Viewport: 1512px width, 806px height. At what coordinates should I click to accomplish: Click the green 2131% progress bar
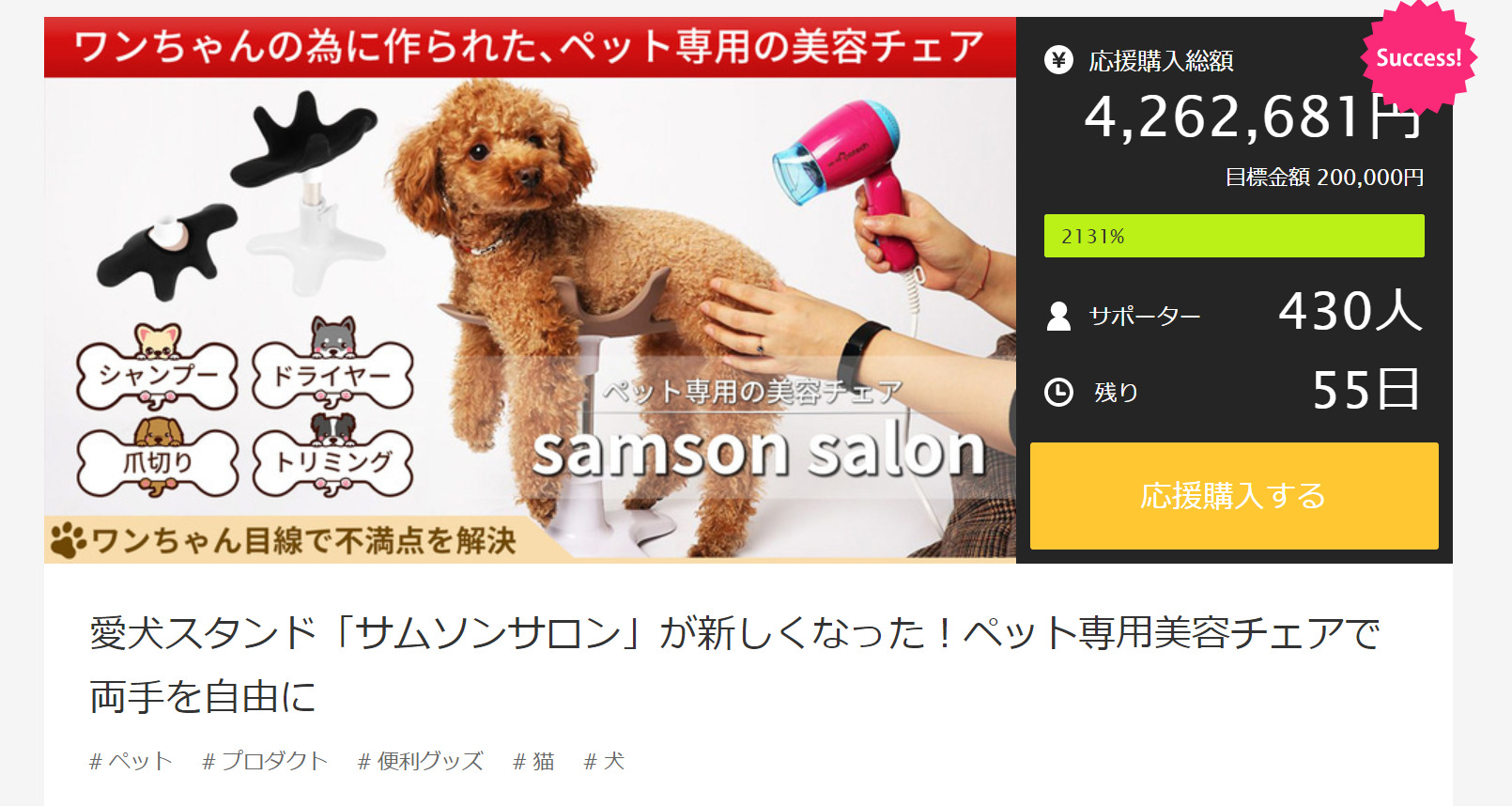(x=1234, y=236)
